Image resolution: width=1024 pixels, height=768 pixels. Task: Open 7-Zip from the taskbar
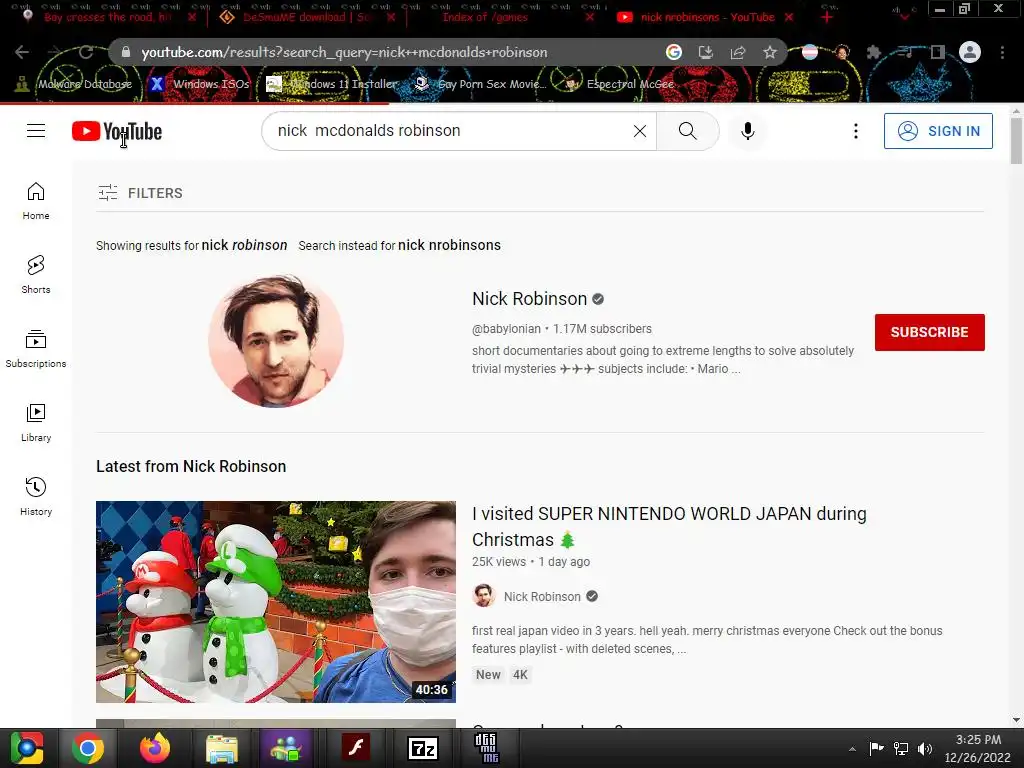pos(423,748)
